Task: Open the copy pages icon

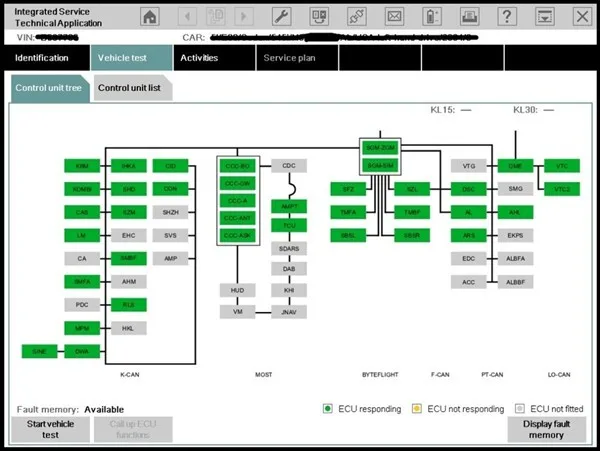Action: click(215, 17)
